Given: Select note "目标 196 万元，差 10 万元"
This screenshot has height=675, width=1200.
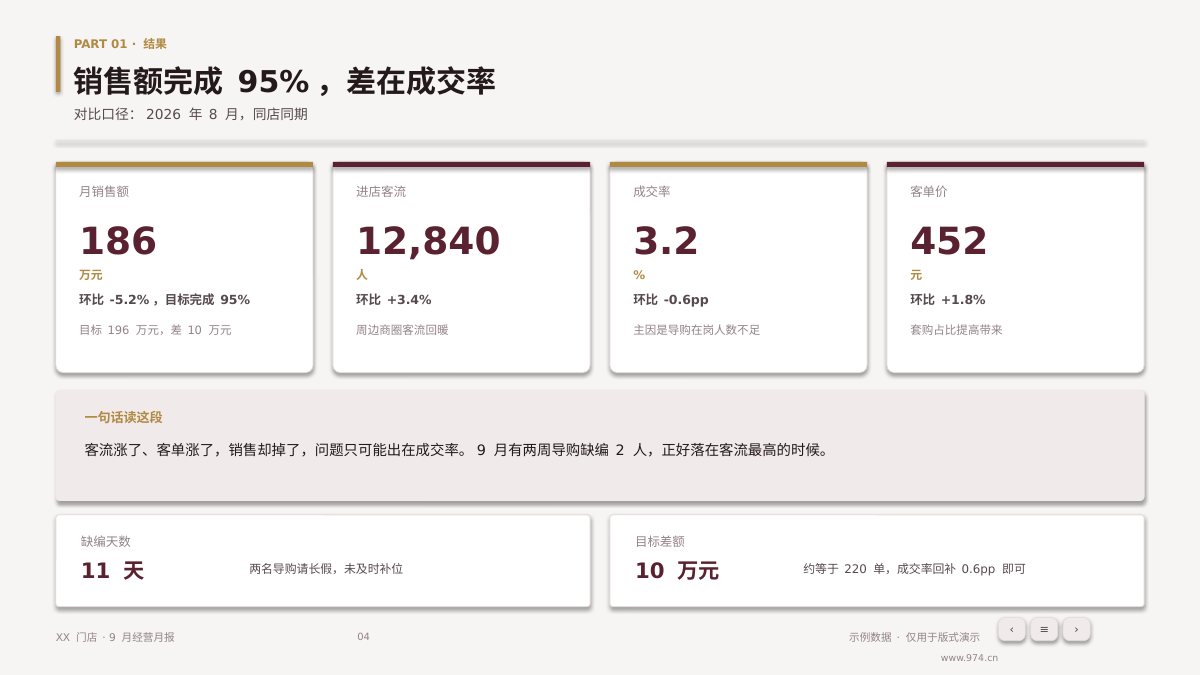Looking at the screenshot, I should 155,330.
